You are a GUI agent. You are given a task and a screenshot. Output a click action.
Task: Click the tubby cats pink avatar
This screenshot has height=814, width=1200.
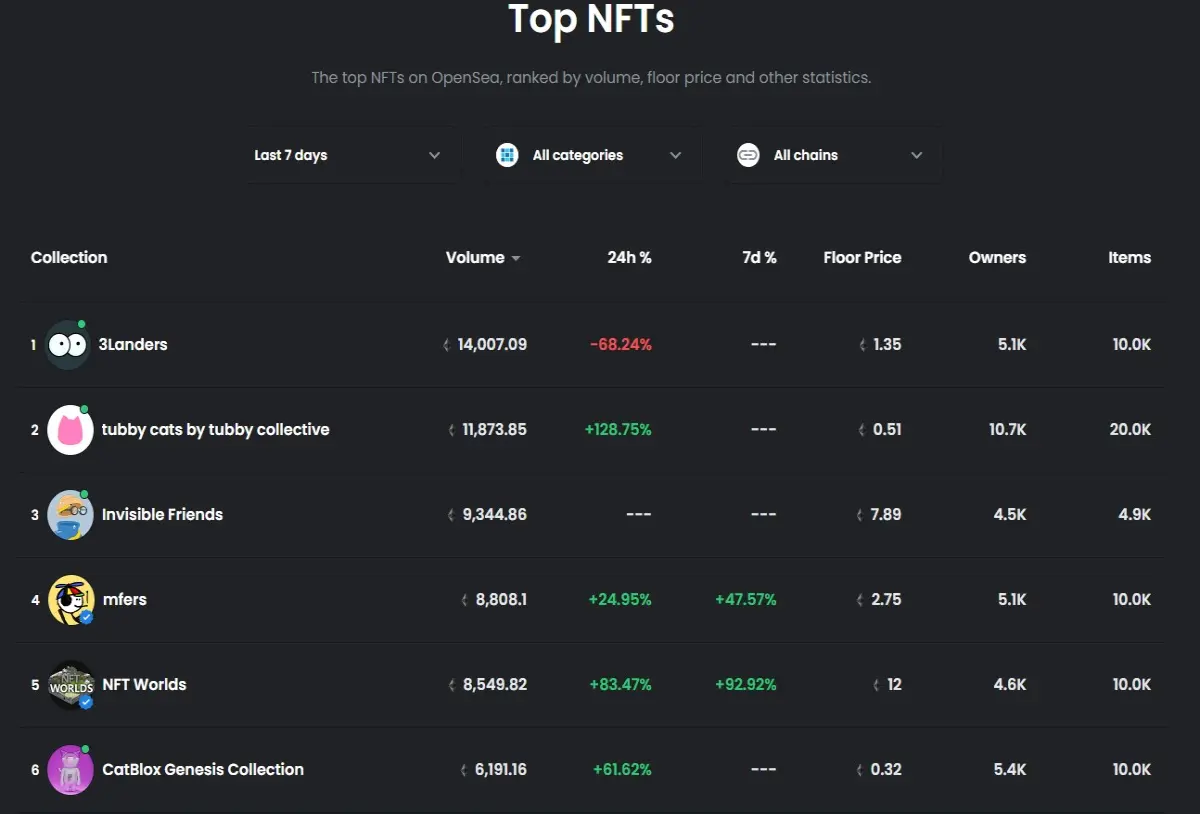(70, 430)
